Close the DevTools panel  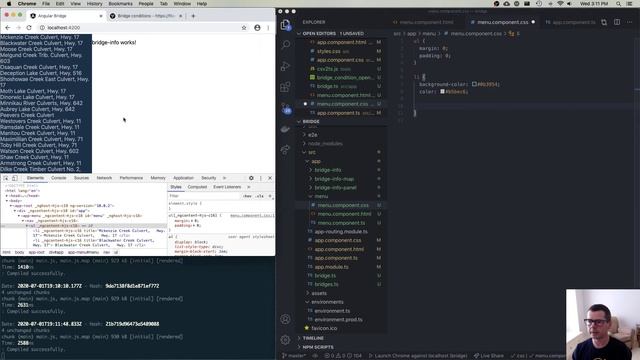[x=270, y=178]
